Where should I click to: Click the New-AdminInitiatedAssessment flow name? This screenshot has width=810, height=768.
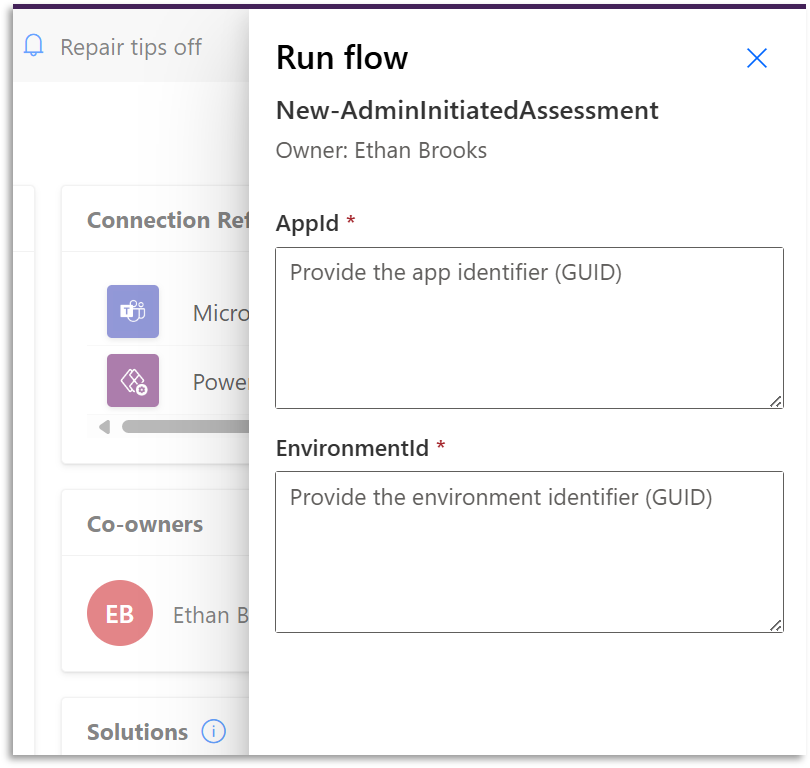click(467, 110)
